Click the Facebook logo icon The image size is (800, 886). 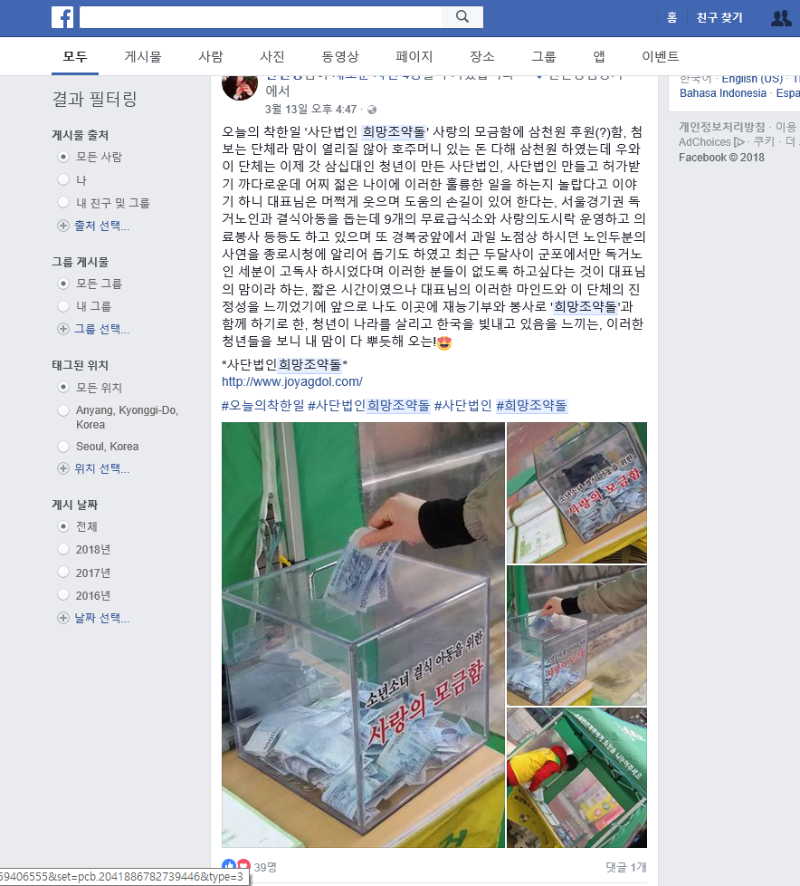(62, 17)
